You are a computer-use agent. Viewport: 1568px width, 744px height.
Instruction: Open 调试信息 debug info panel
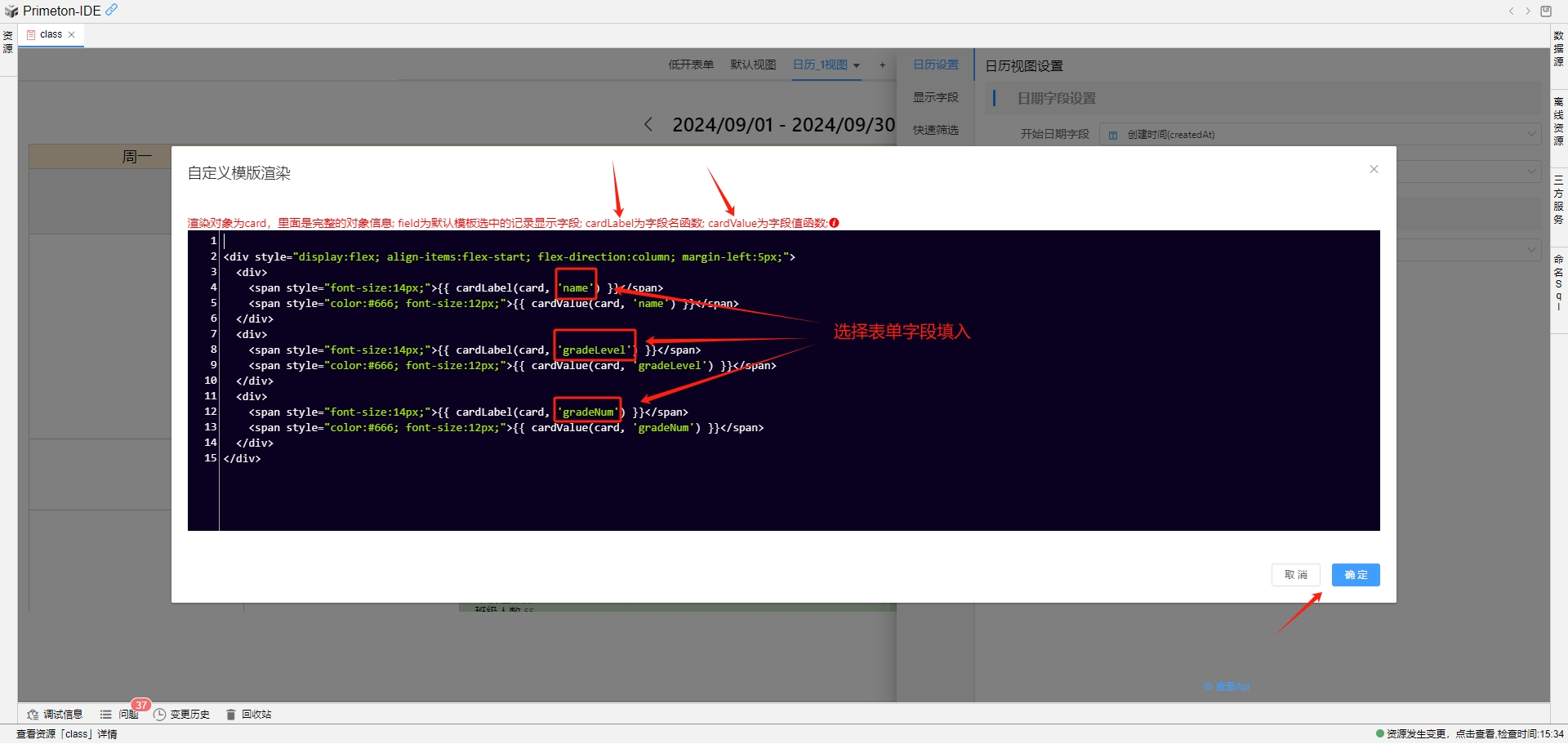(x=55, y=715)
